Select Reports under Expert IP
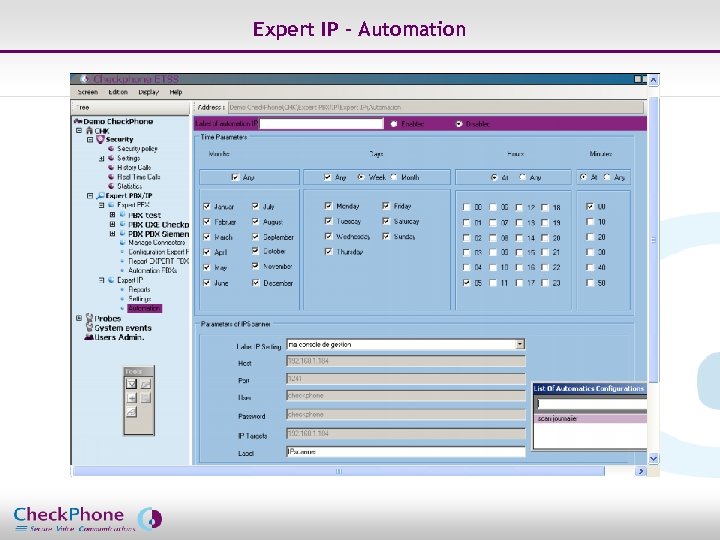Viewport: 720px width, 540px height. pyautogui.click(x=139, y=289)
